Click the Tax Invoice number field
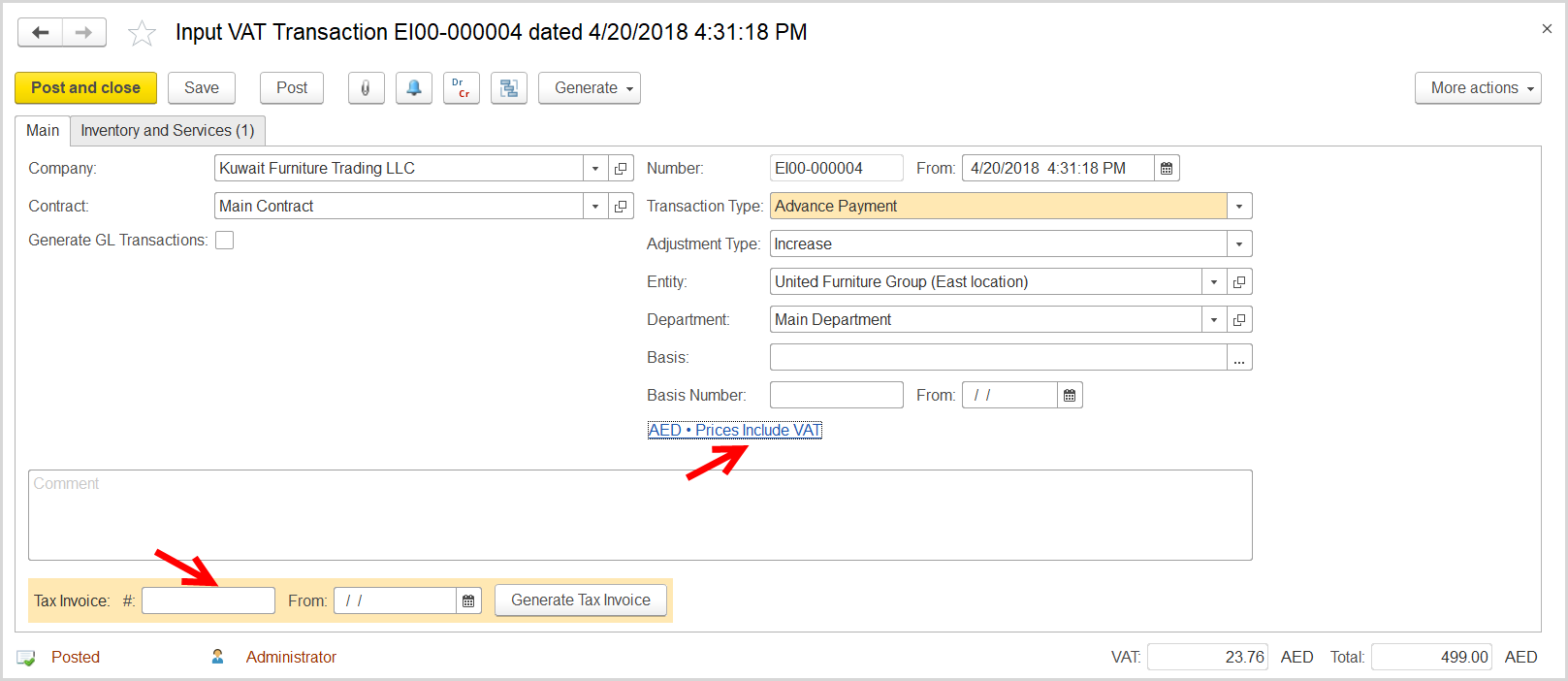Screen dimensions: 1568x681 [208, 600]
